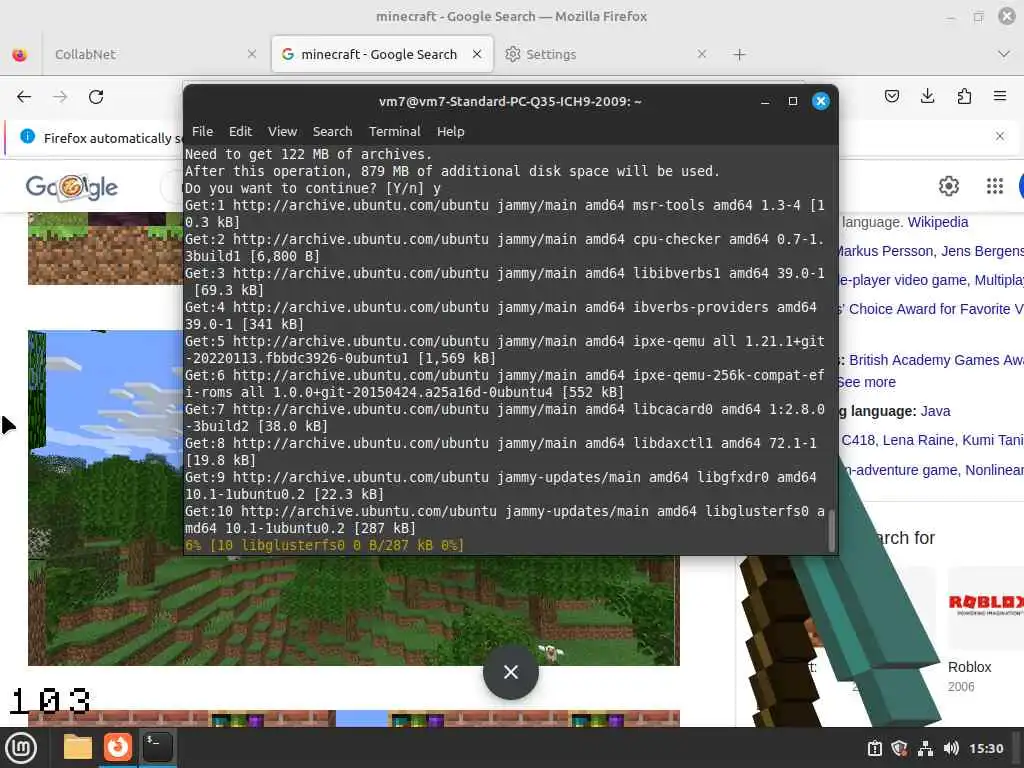This screenshot has width=1024, height=768.
Task: Click the See more link
Action: coord(867,382)
